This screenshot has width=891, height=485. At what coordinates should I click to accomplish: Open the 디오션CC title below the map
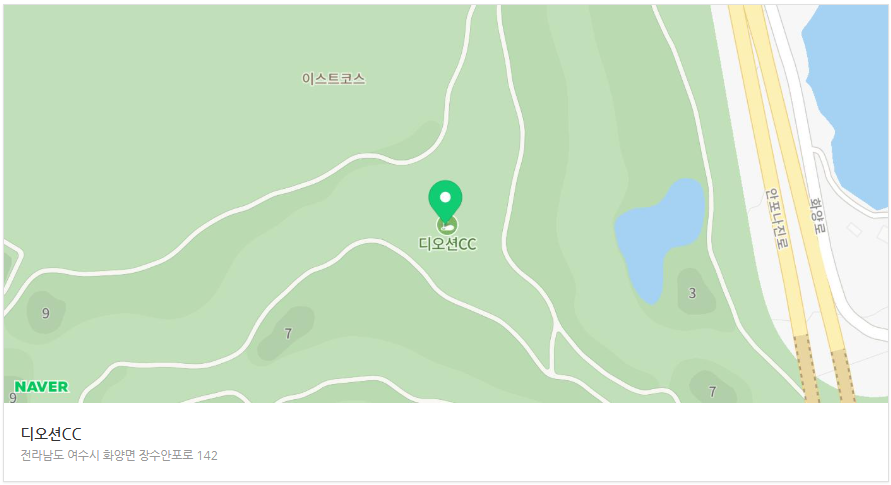click(51, 434)
